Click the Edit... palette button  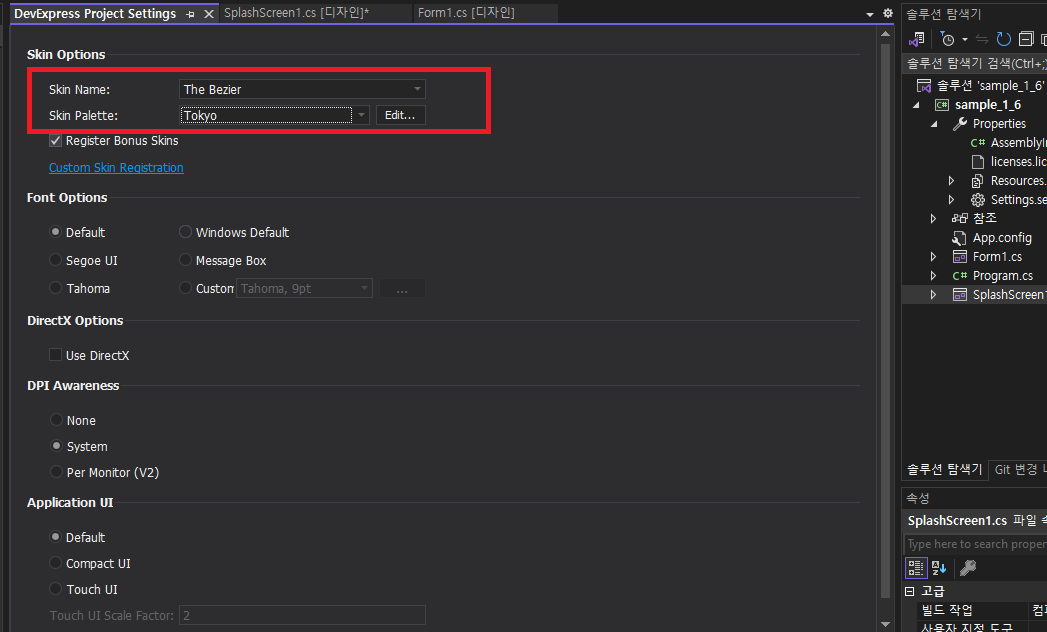[401, 115]
